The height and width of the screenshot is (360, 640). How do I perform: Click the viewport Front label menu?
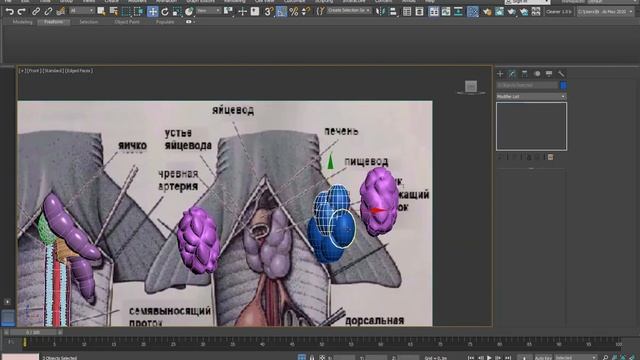tap(33, 71)
